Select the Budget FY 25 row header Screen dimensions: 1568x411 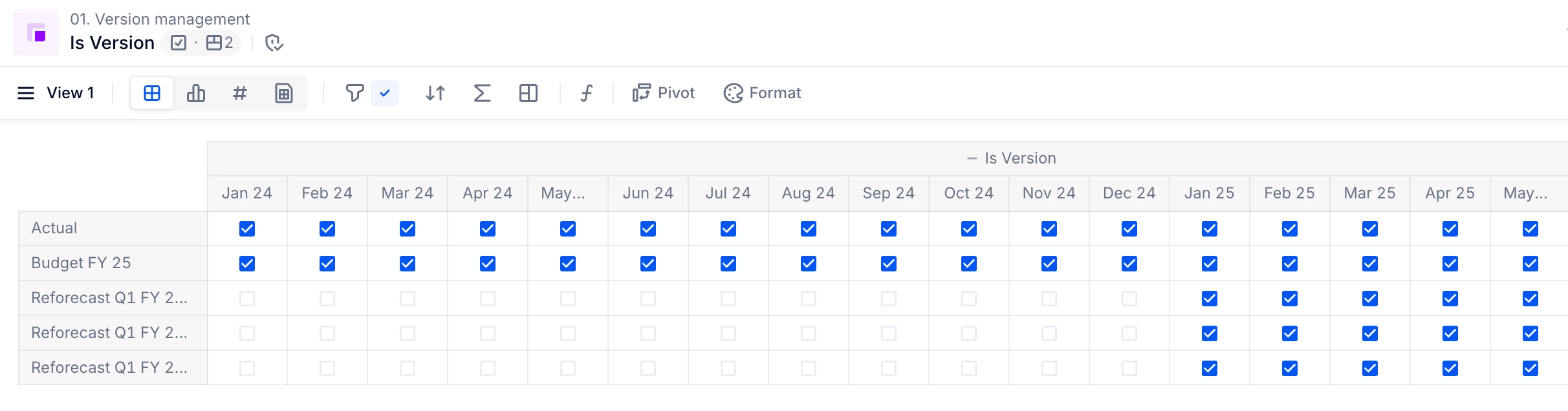pyautogui.click(x=81, y=263)
